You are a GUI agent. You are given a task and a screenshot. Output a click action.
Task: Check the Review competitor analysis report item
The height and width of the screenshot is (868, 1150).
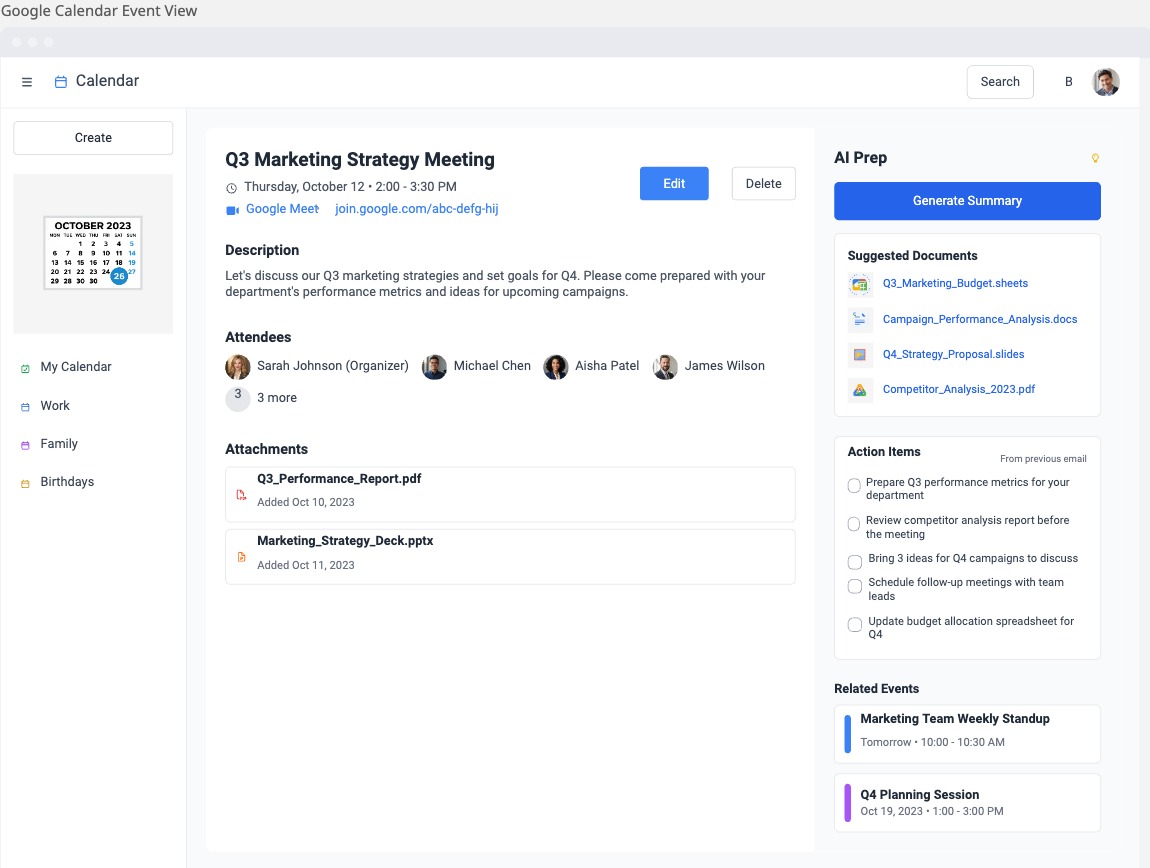pyautogui.click(x=854, y=523)
